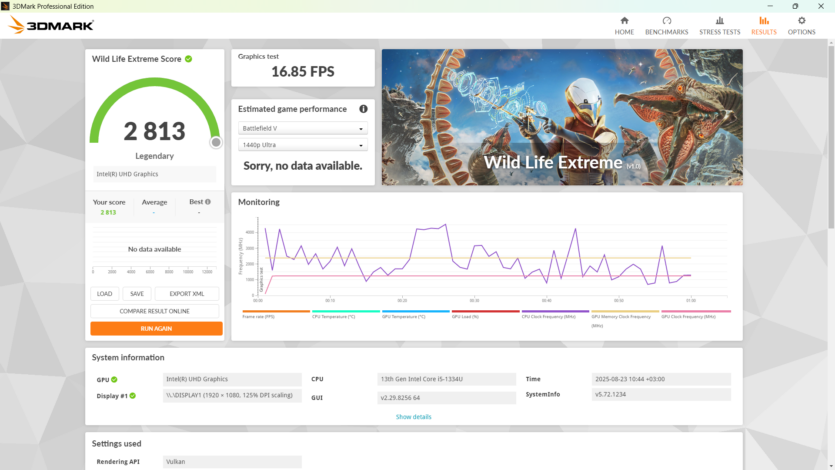Click the Wild Life Extreme banner image
The height and width of the screenshot is (470, 835).
pos(562,117)
